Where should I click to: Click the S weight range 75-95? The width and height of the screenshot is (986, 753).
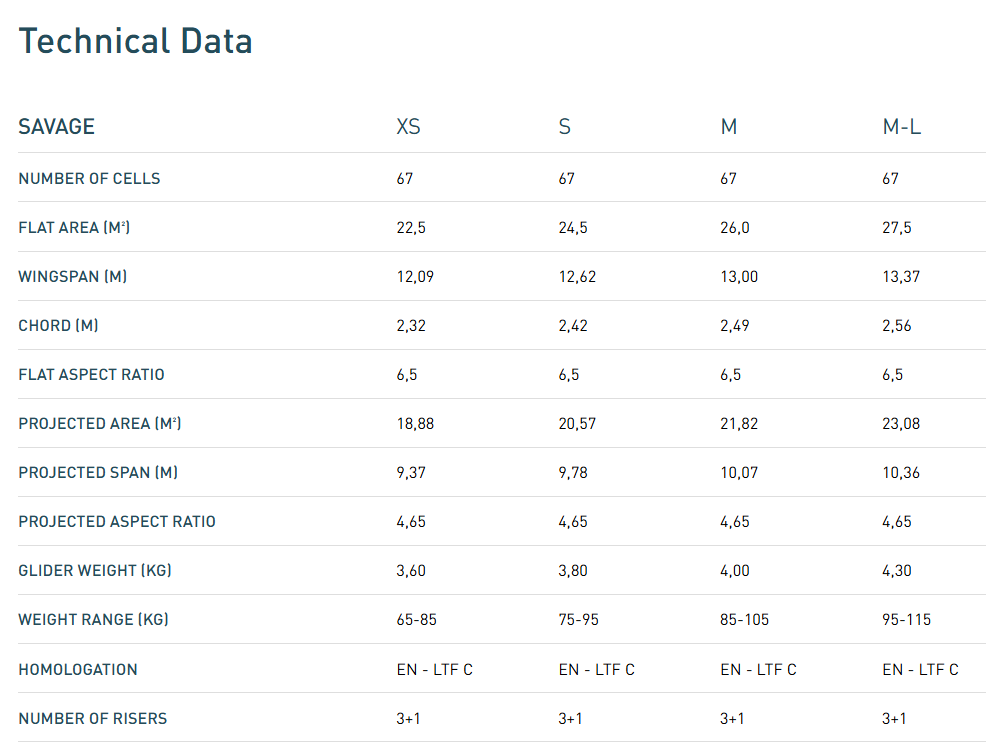pyautogui.click(x=579, y=620)
